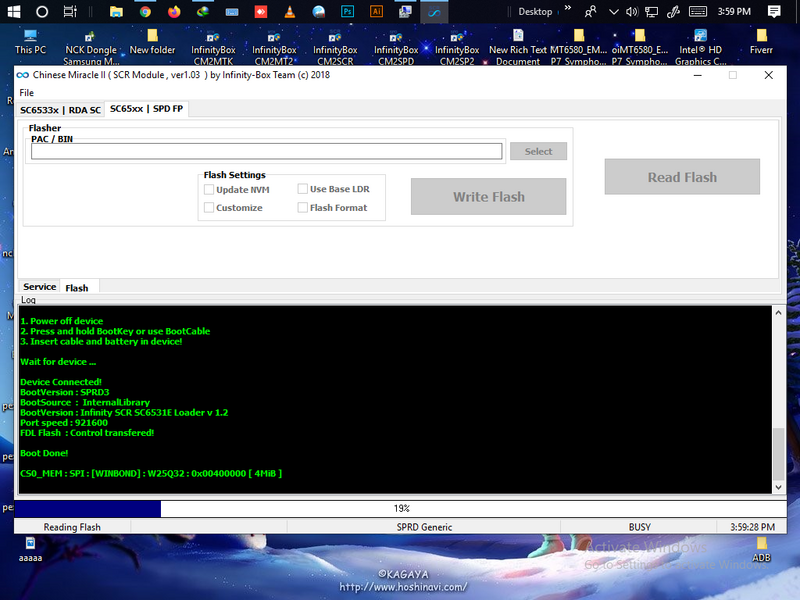
Task: Click the Write Flash button
Action: 488,196
